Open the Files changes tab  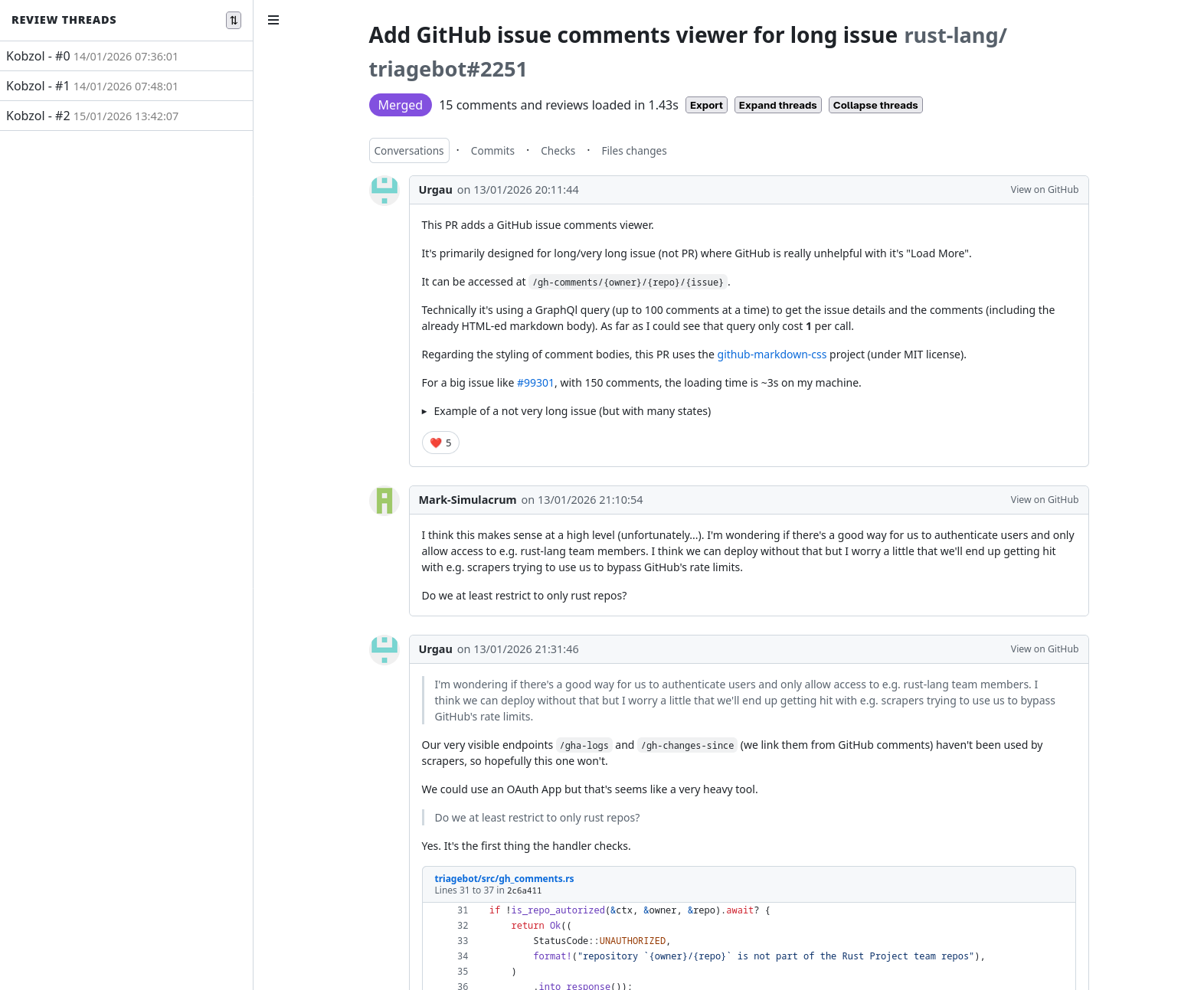(x=633, y=150)
